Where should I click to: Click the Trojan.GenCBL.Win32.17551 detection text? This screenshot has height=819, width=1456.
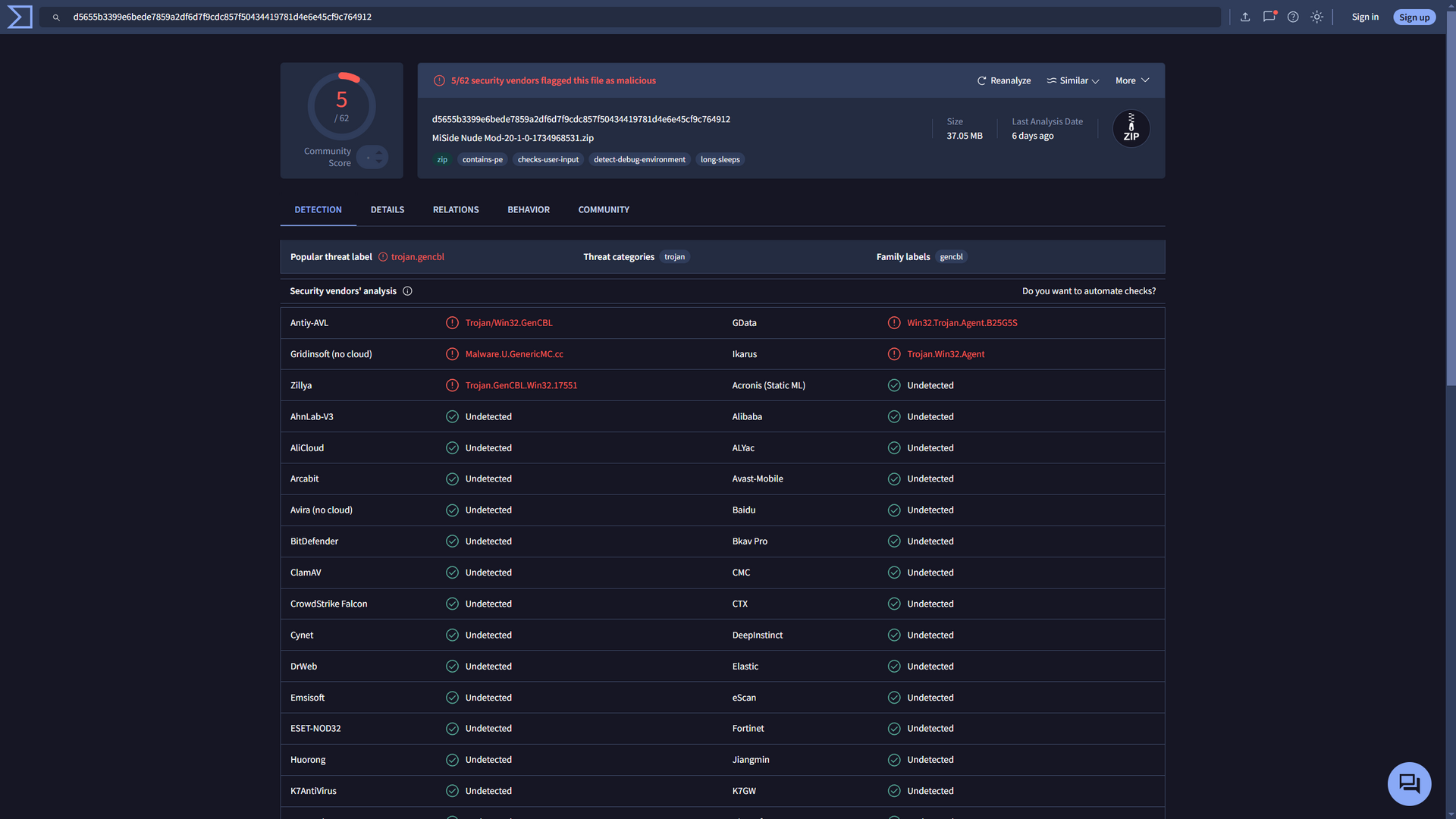click(521, 385)
